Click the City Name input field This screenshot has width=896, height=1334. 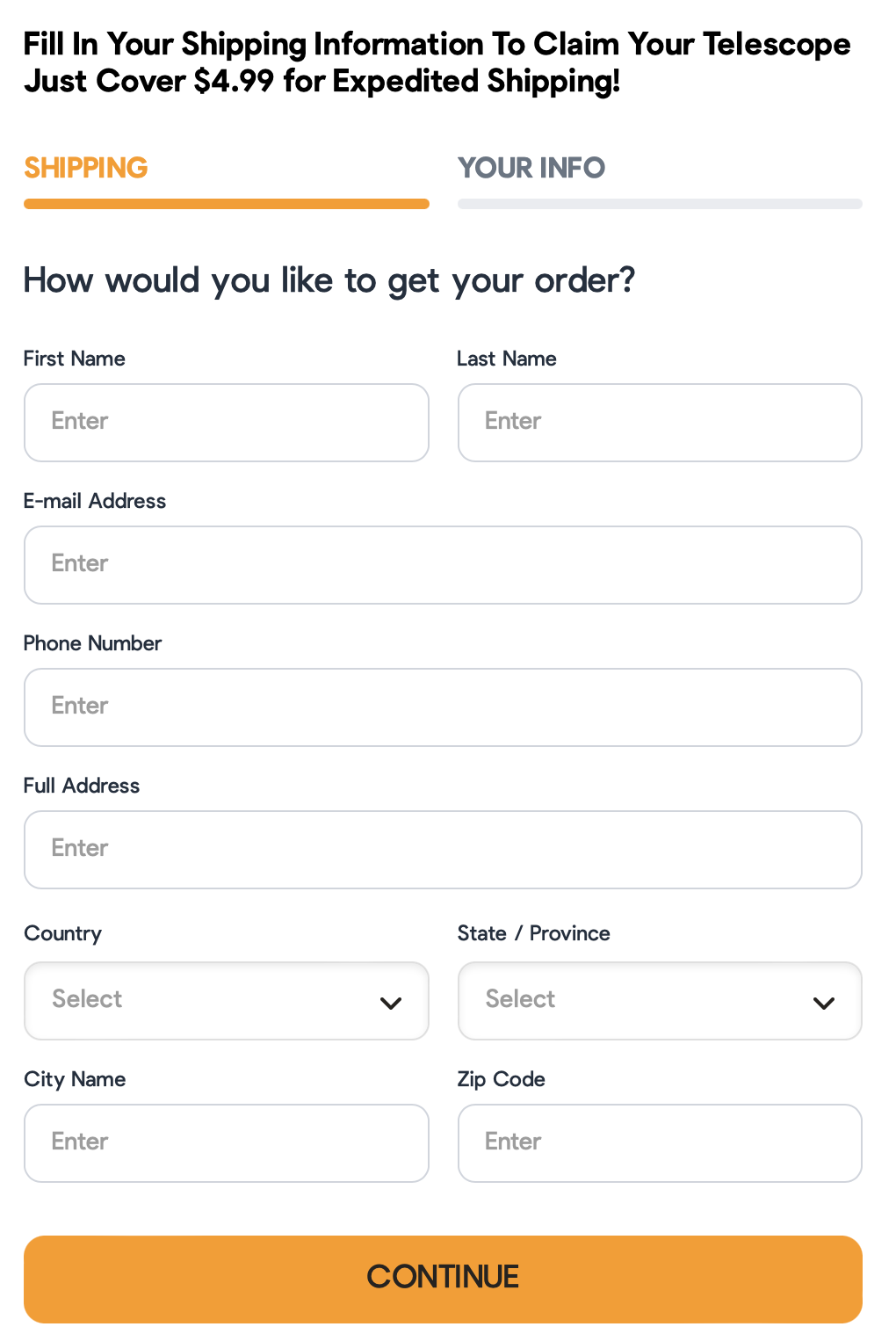coord(226,1142)
